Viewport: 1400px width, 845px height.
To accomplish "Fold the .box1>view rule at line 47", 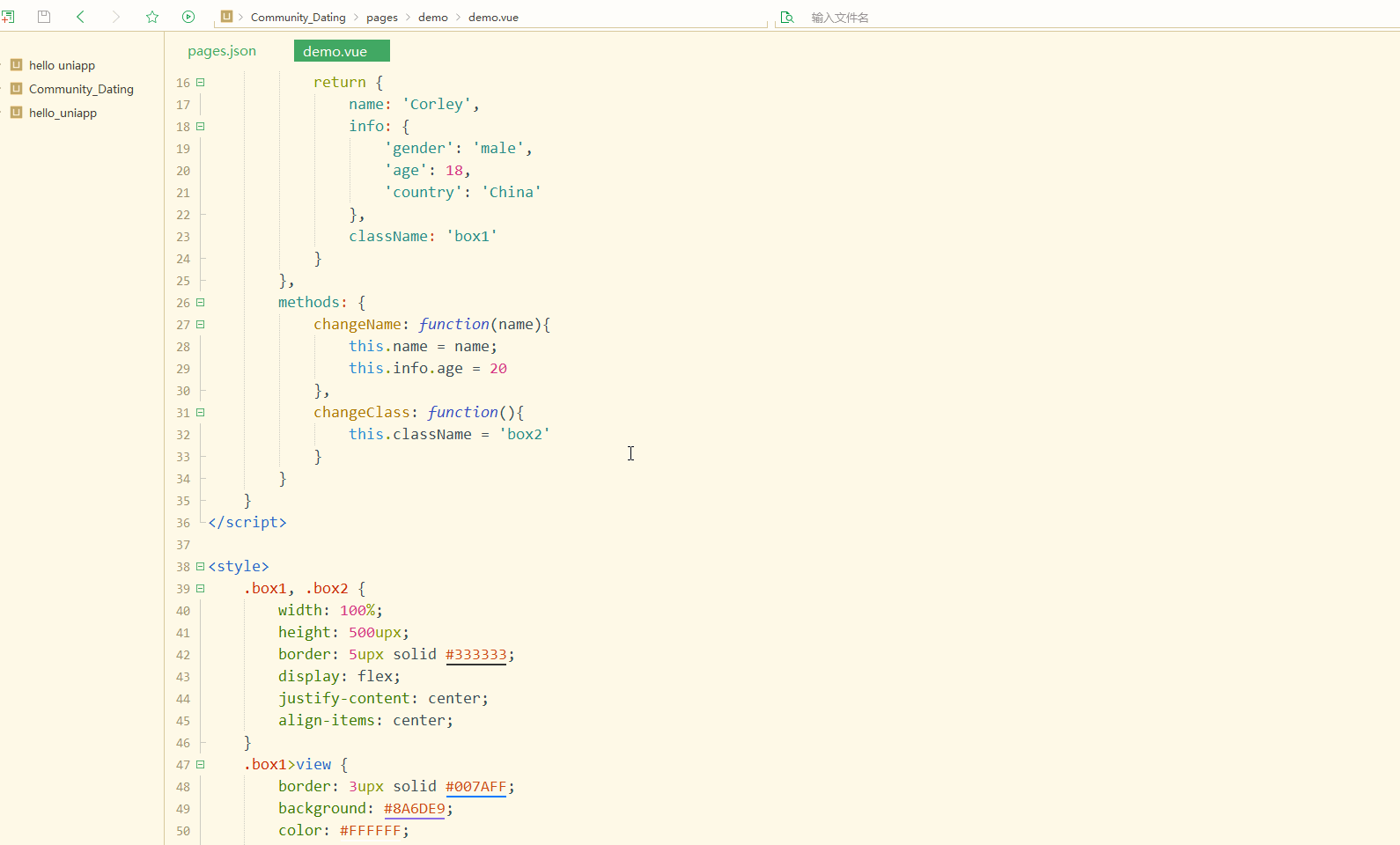I will click(201, 764).
